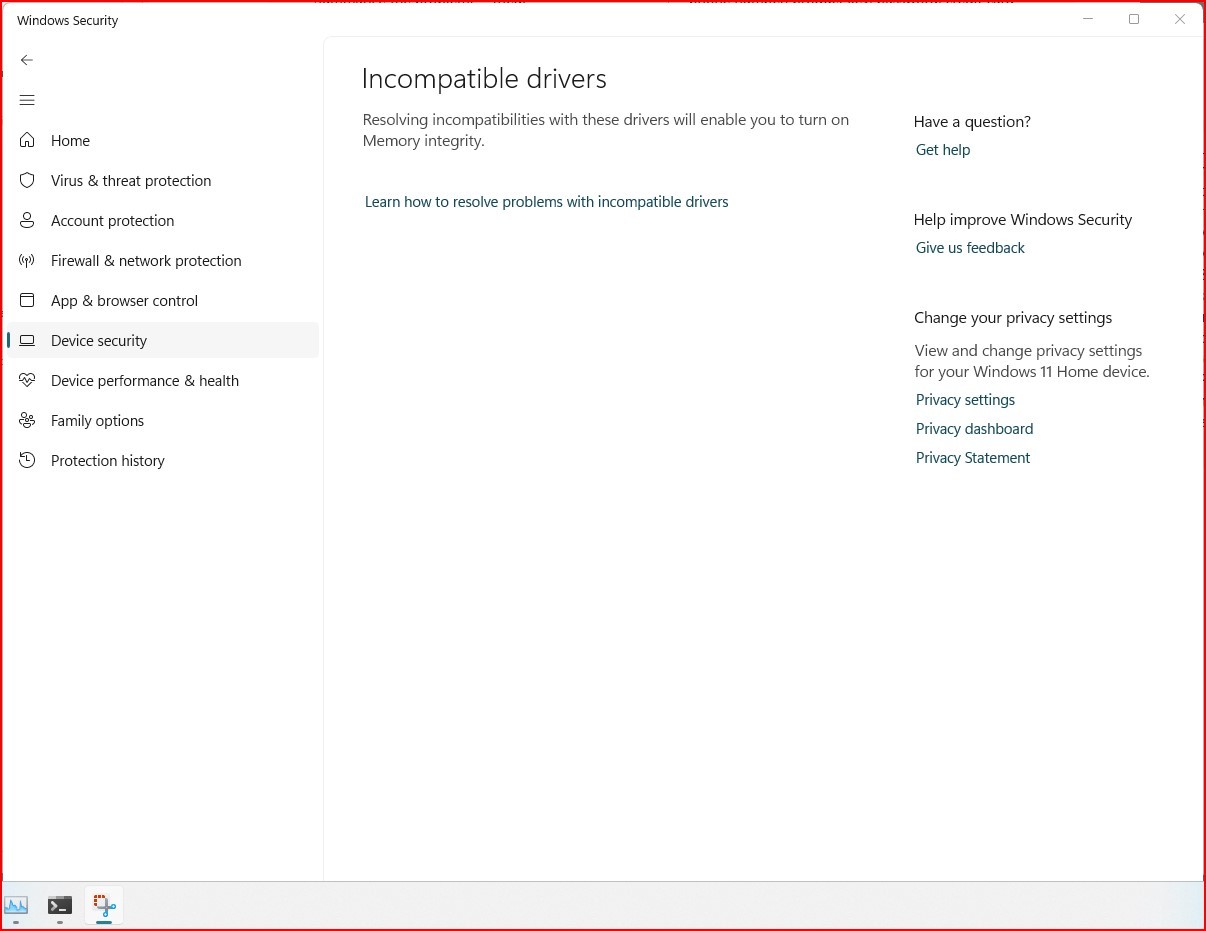Click the Device performance & health heart icon

[x=28, y=381]
